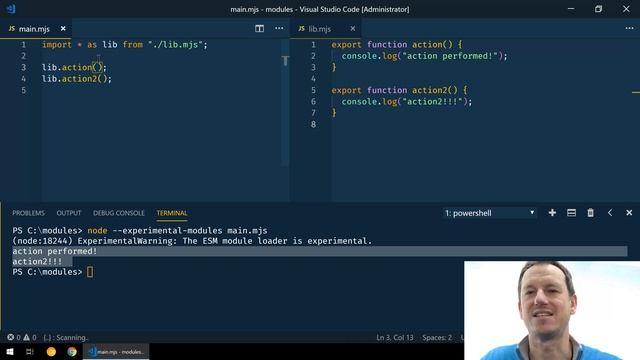Viewport: 640px width, 360px height.
Task: Click the panel chevron arrow icon
Action: click(610, 213)
